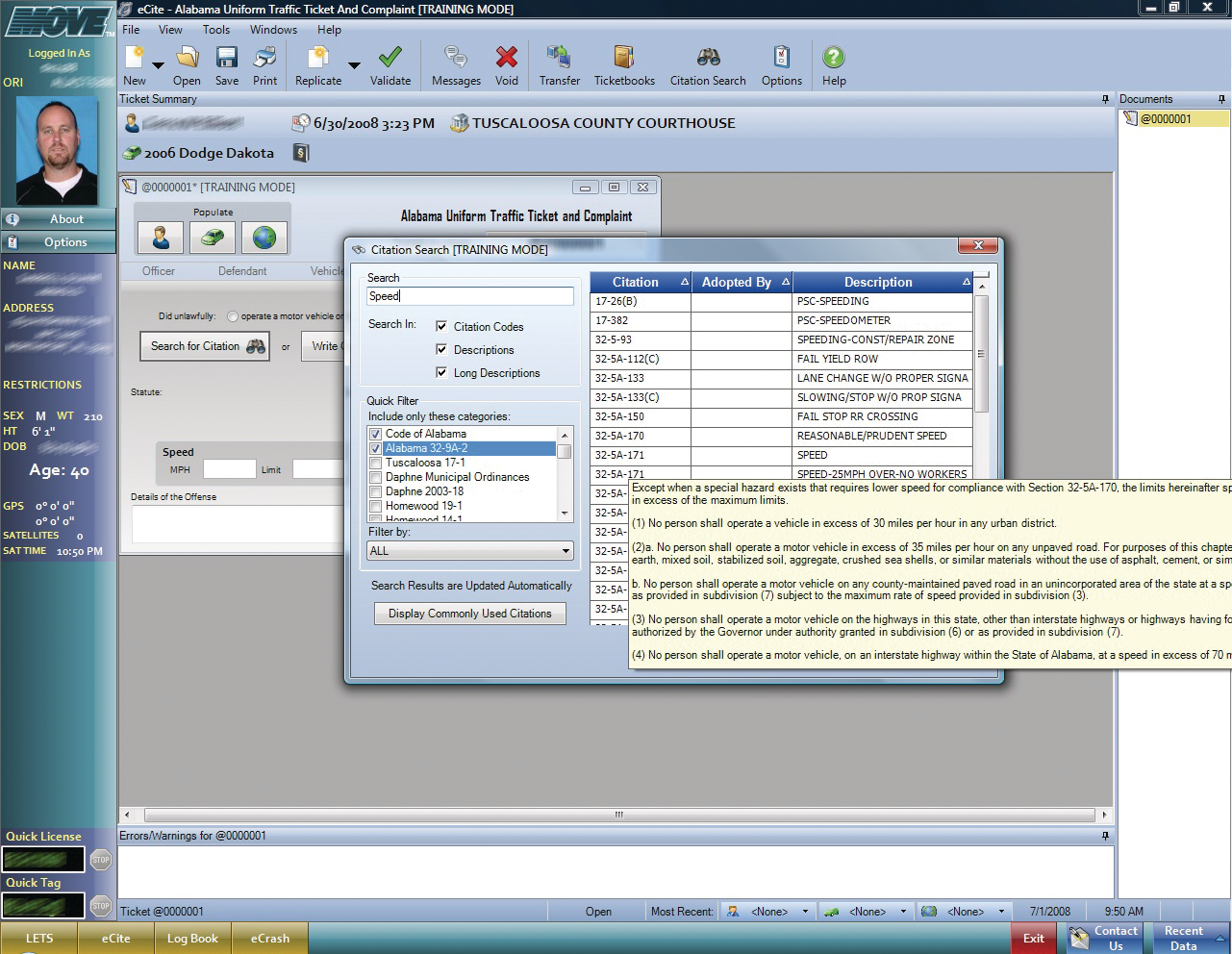Viewport: 1232px width, 954px height.
Task: Open Citation Search binoculars tool
Action: coord(708,58)
